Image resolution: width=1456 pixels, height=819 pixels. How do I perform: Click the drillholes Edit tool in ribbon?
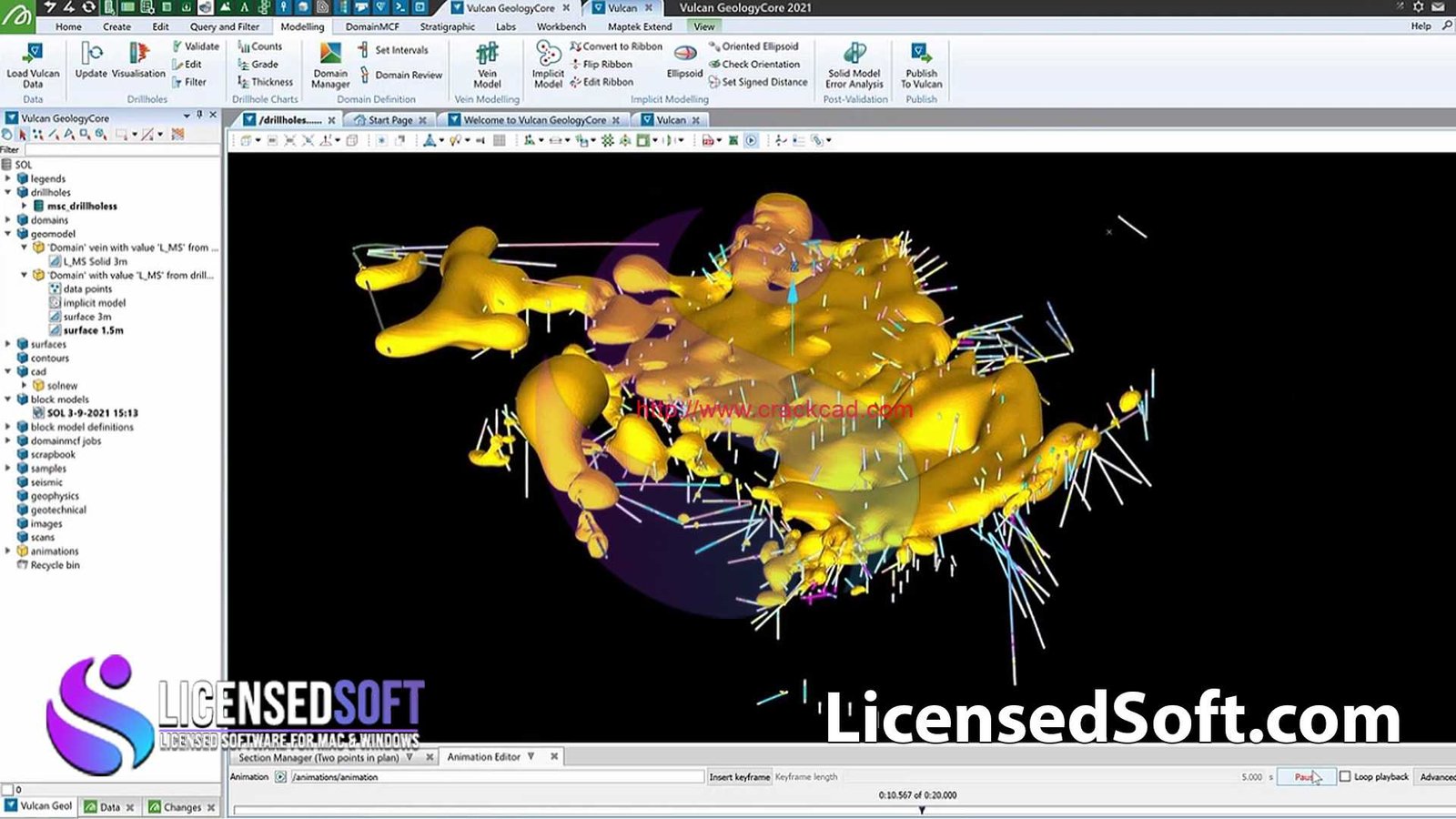[187, 64]
